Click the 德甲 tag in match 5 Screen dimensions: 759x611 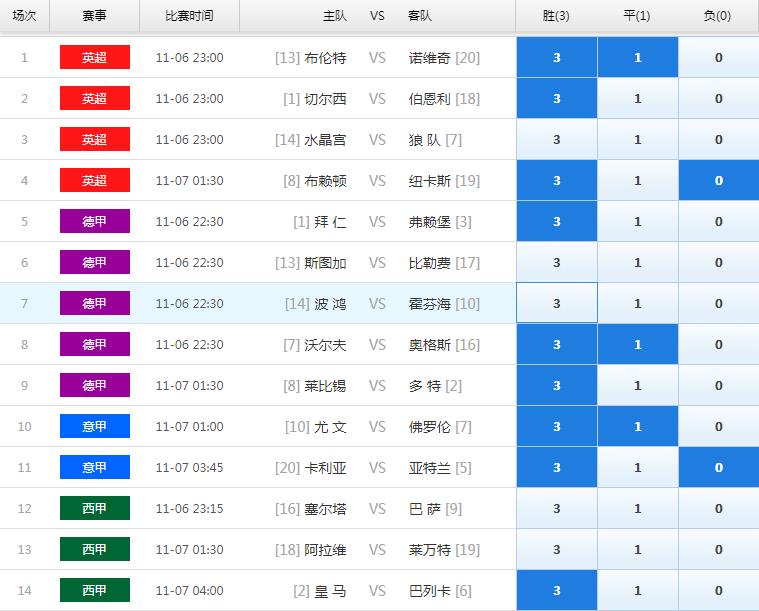95,221
